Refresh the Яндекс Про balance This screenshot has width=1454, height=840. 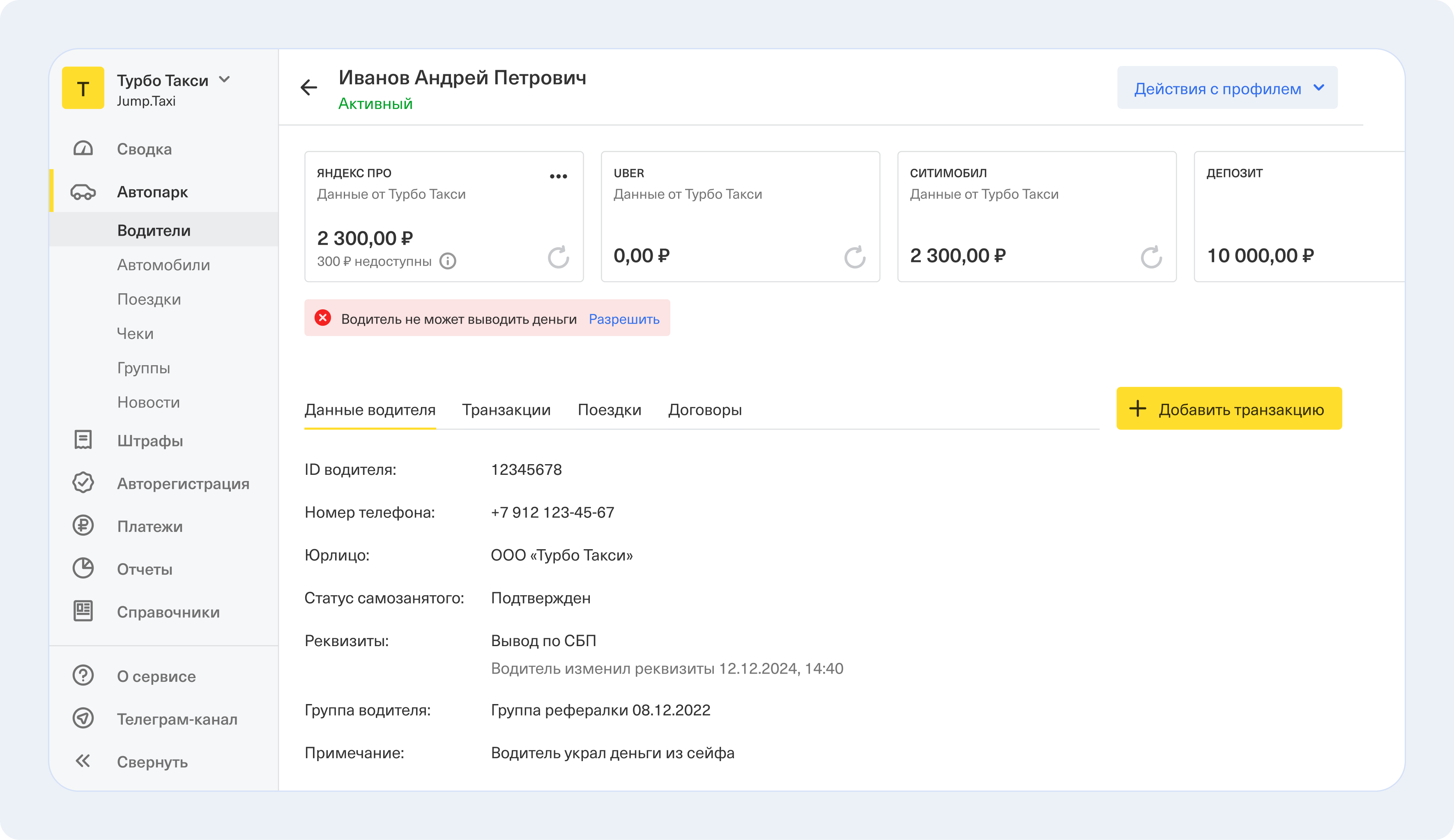coord(558,257)
